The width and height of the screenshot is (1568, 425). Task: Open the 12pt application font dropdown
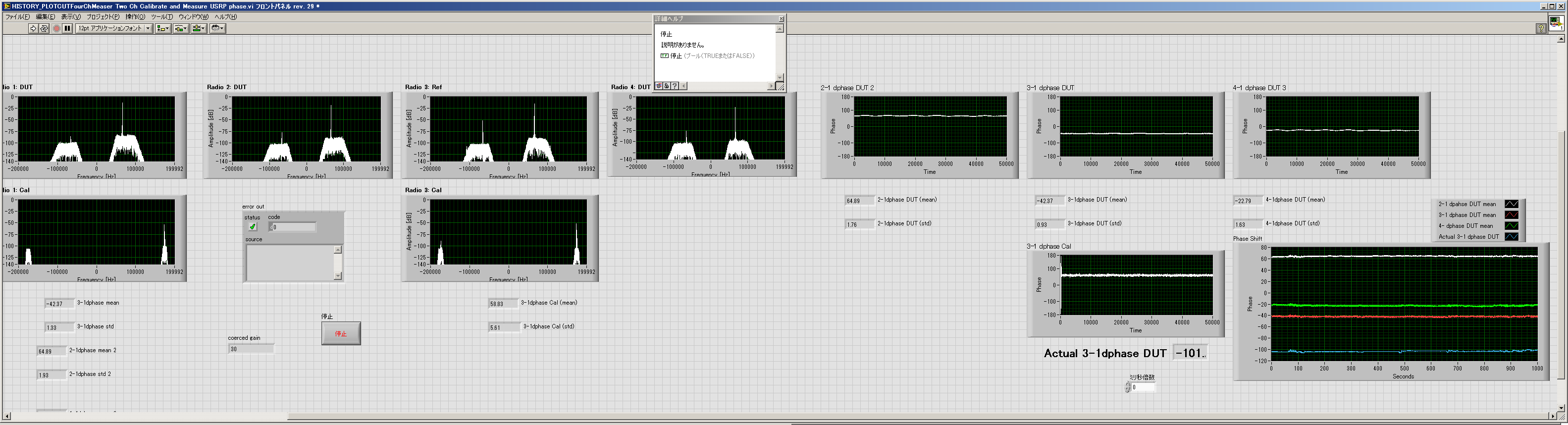click(x=114, y=28)
